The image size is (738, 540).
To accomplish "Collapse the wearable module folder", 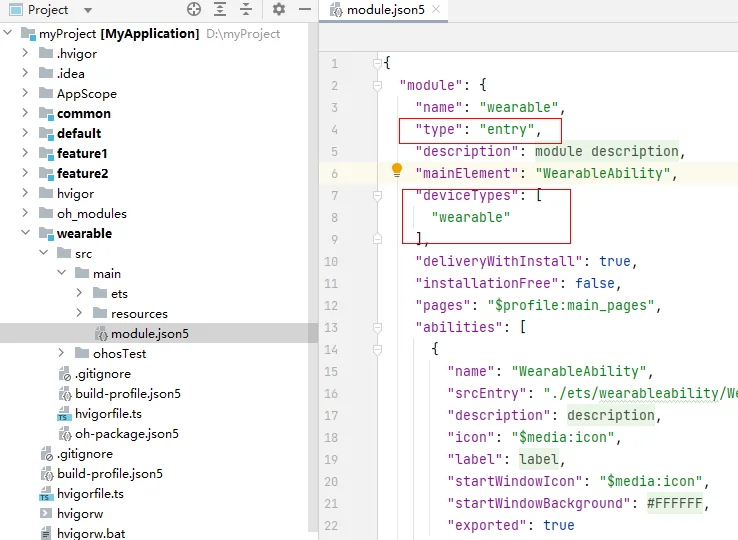I will (26, 233).
